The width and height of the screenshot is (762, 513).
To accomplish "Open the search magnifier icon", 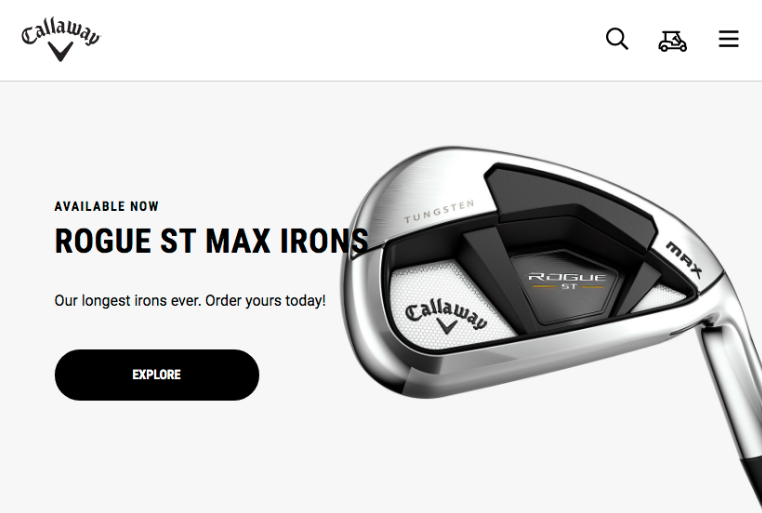I will (617, 39).
